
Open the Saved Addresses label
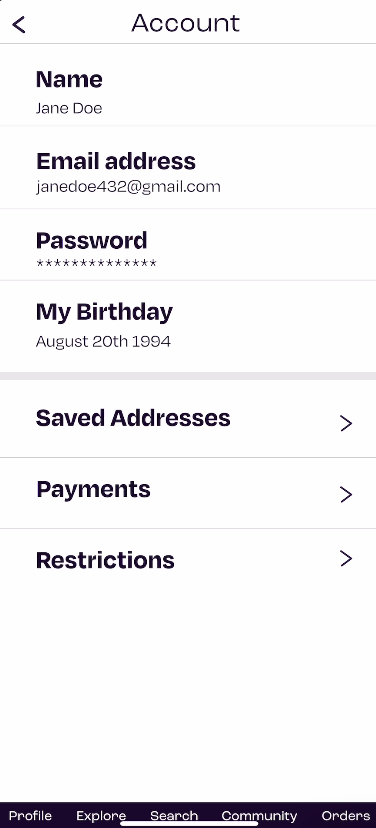[x=133, y=418]
